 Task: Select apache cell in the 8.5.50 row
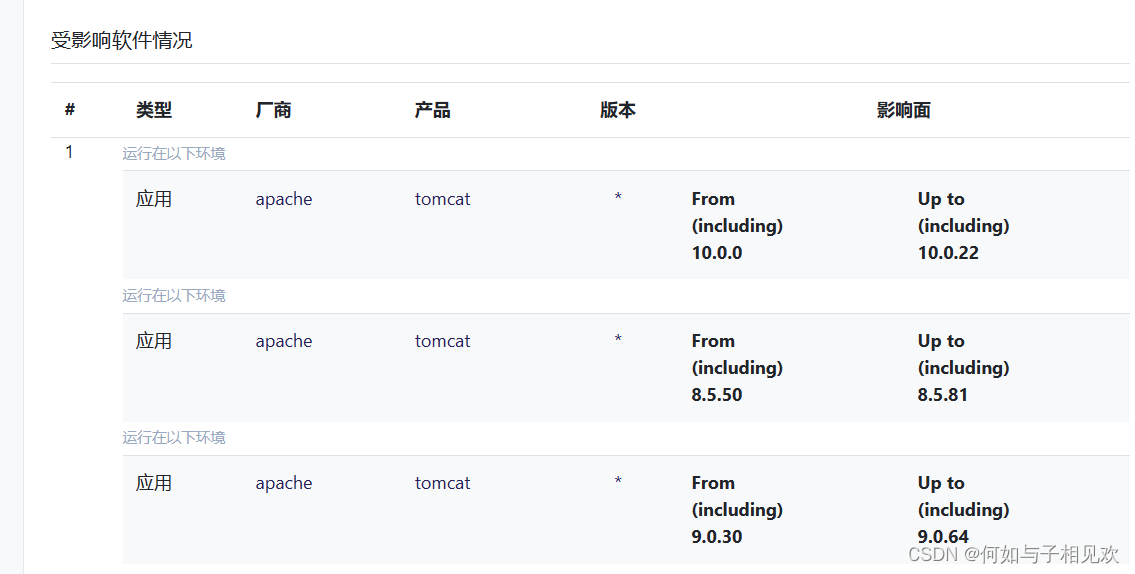[284, 342]
